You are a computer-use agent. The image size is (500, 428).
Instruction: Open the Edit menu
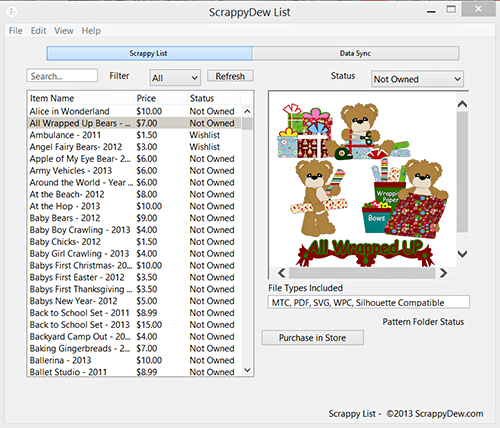click(38, 31)
